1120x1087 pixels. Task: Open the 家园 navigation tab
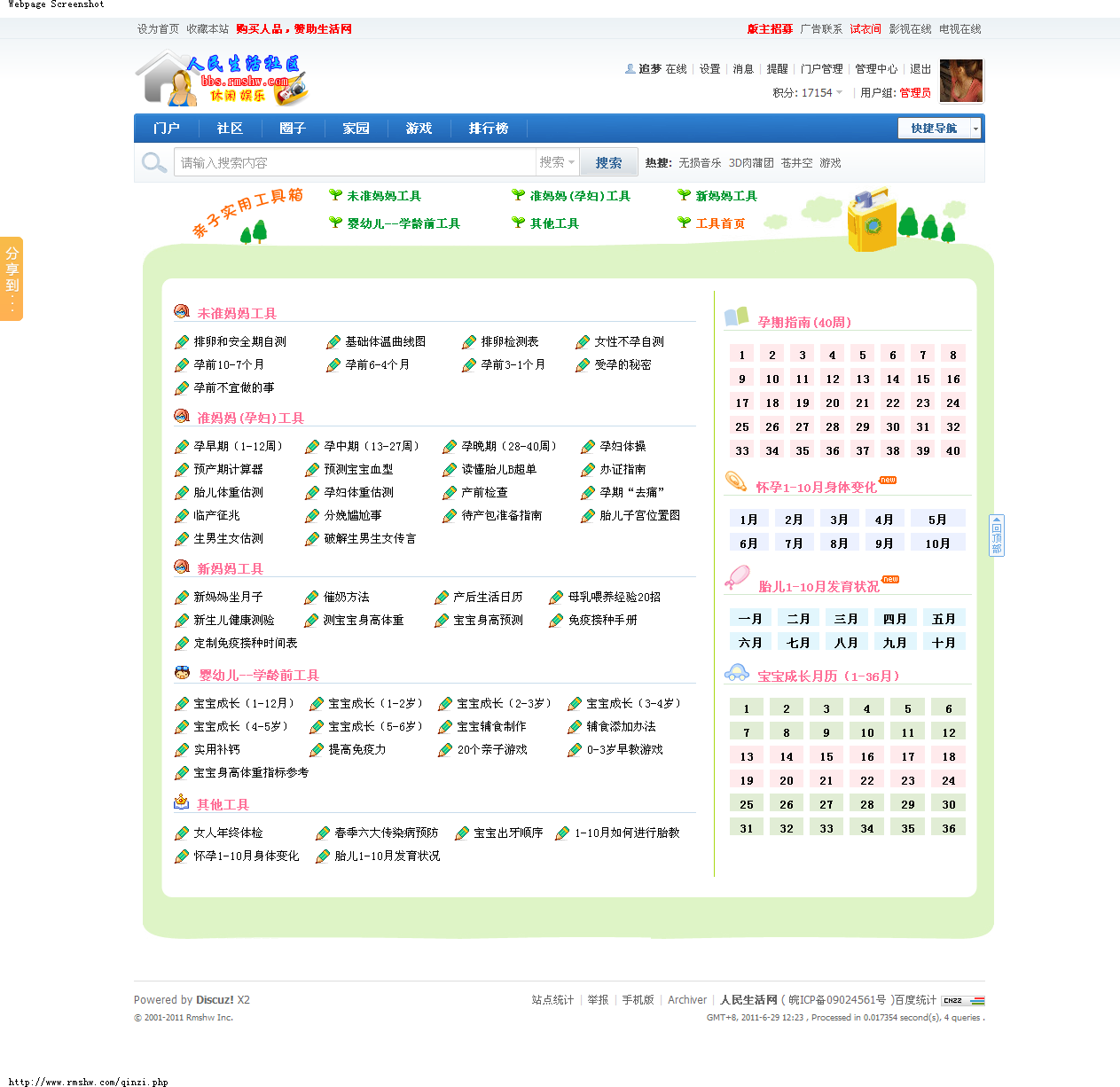click(x=356, y=129)
